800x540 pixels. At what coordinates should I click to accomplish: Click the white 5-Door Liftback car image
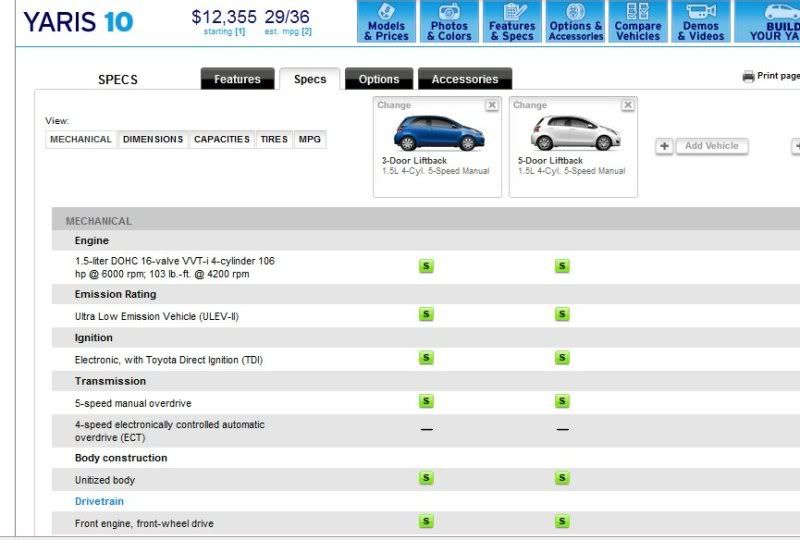click(x=576, y=133)
